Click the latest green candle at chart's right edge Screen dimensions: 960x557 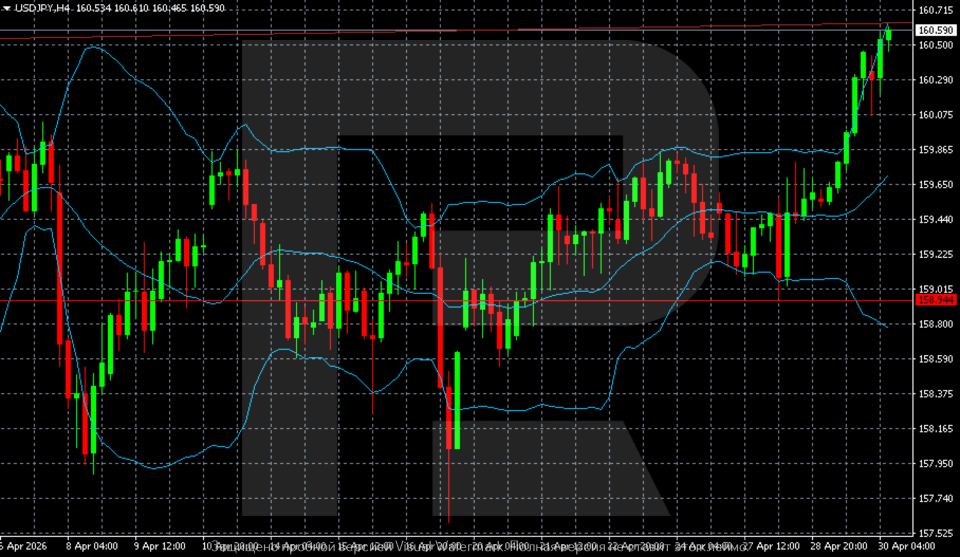(x=888, y=35)
